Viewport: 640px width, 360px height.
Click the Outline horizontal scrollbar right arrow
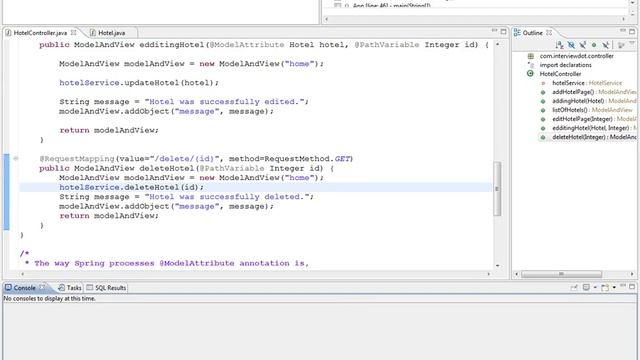632,274
